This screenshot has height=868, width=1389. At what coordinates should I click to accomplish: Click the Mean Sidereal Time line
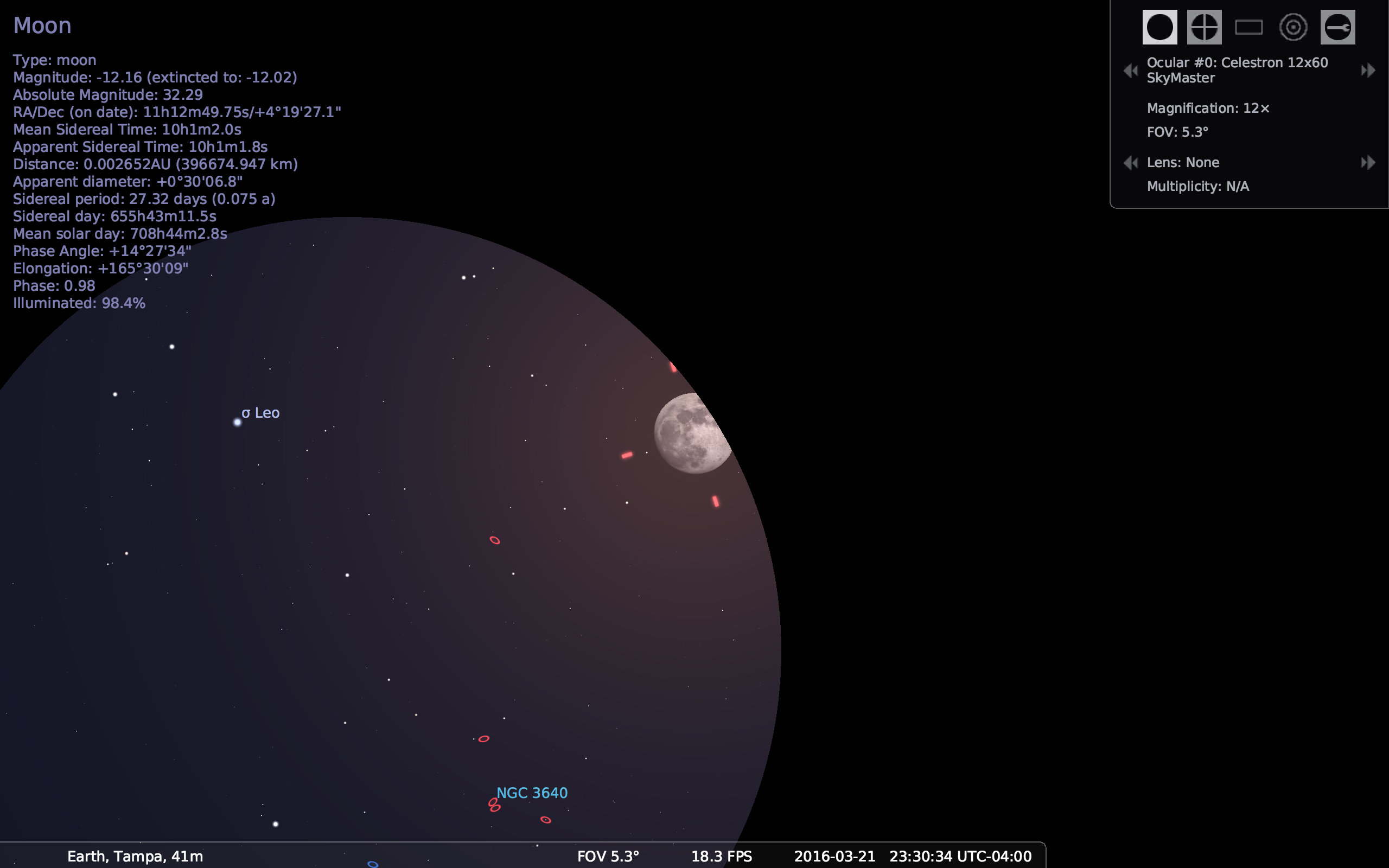[128, 130]
